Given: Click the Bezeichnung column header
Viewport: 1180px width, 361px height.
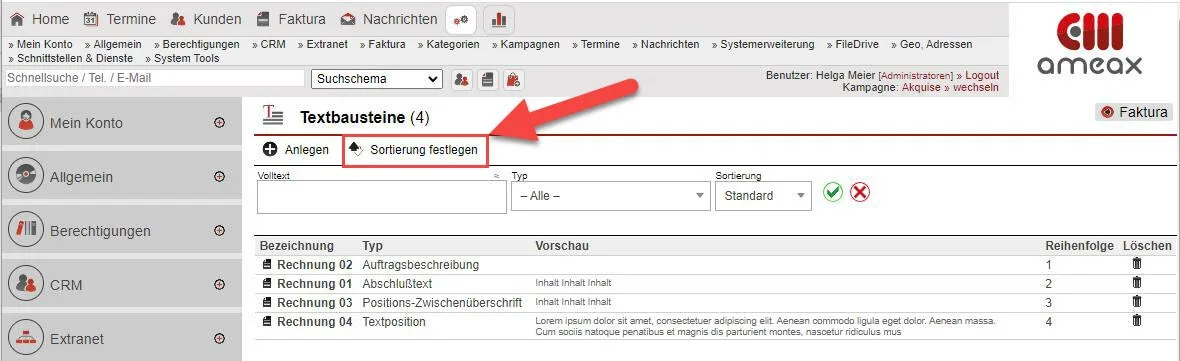Looking at the screenshot, I should [x=297, y=246].
